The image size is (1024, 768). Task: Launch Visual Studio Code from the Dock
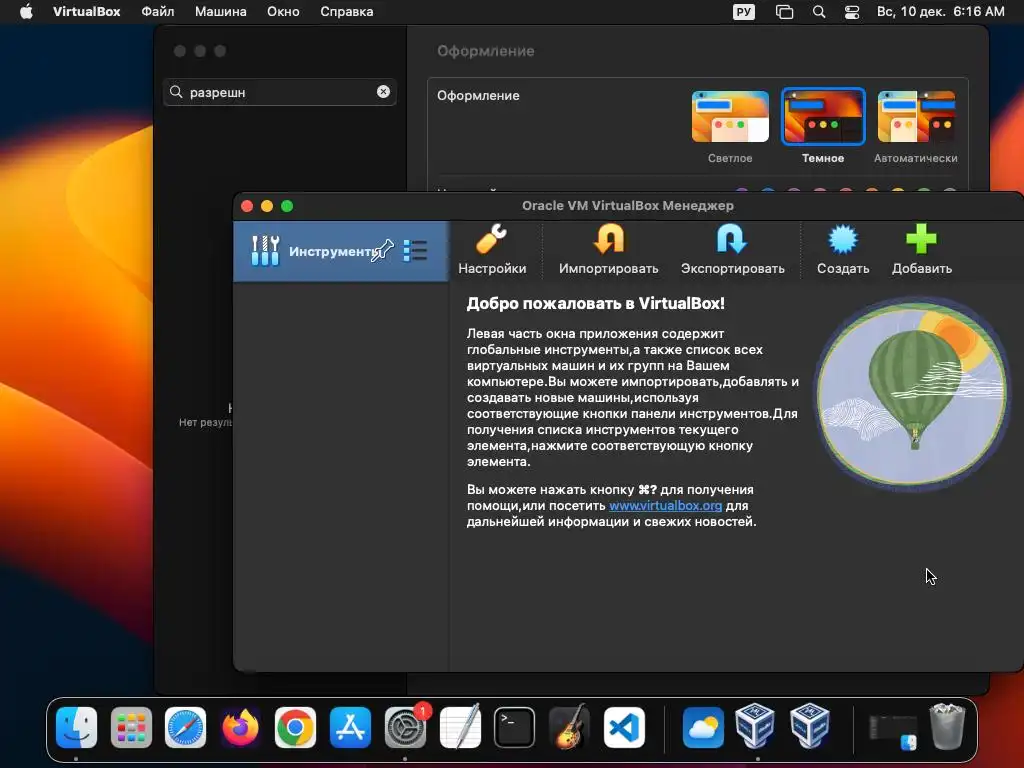coord(624,727)
